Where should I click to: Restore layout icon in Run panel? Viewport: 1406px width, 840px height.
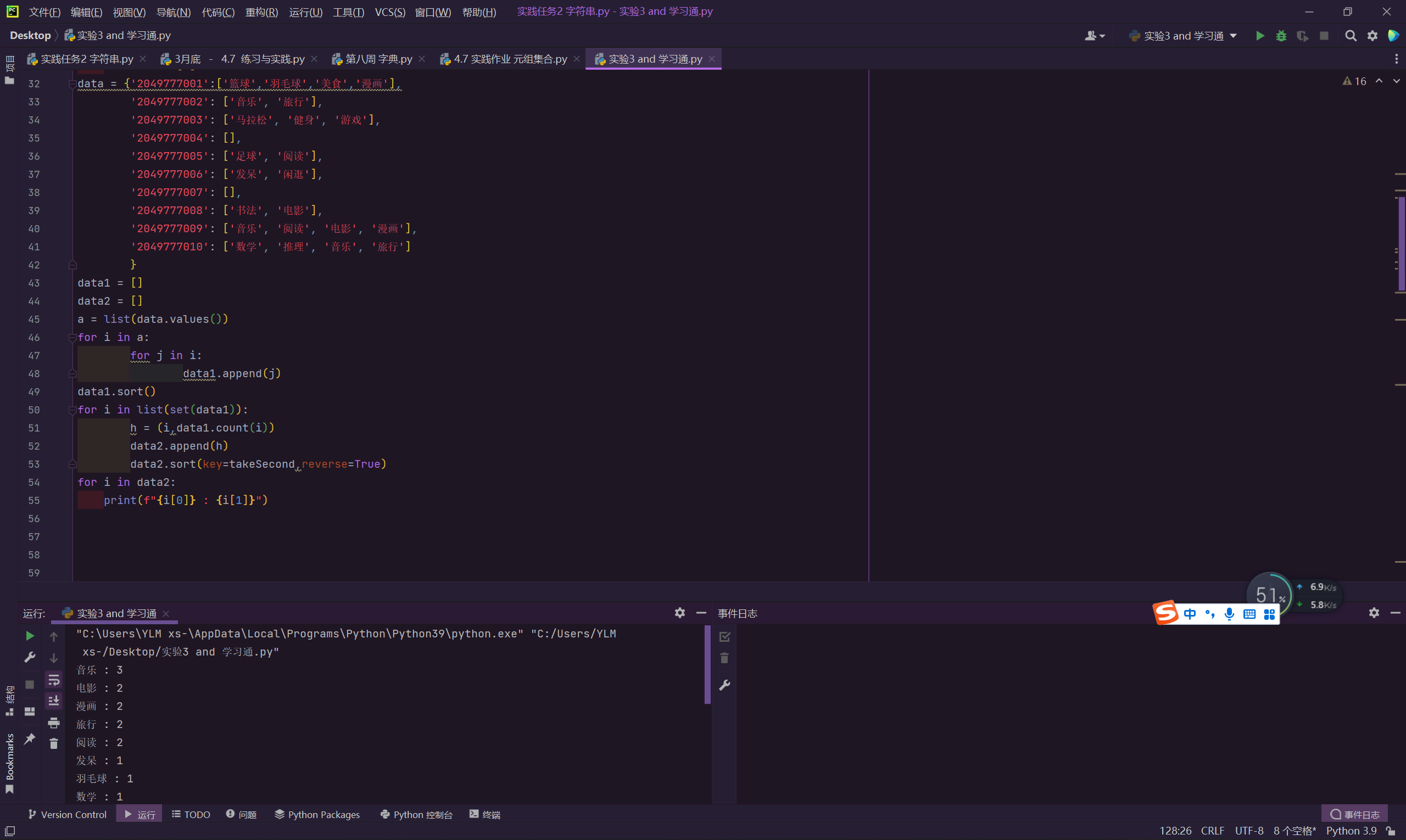[x=30, y=712]
